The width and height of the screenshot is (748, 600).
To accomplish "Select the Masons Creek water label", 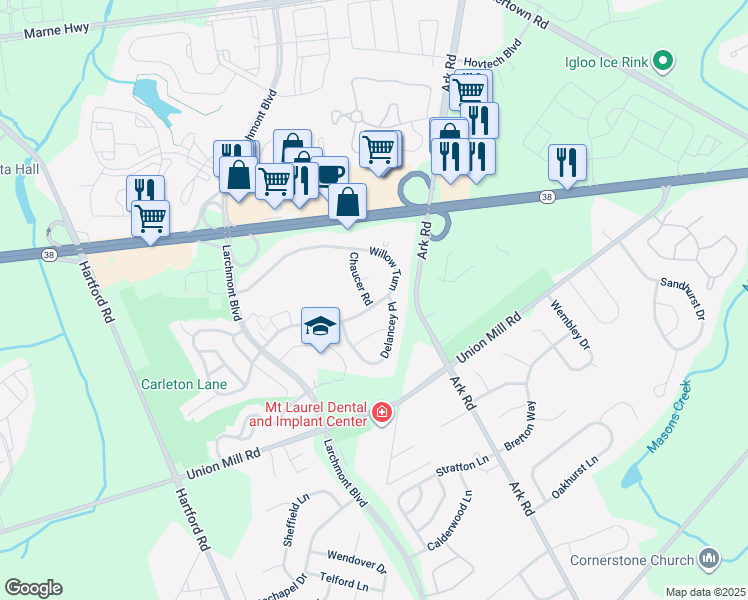I will point(669,417).
